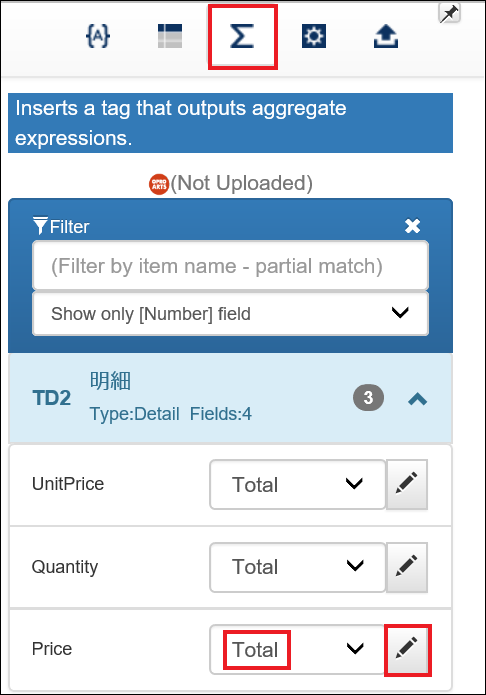Screen dimensions: 486x695
Task: Click the funnel Filter icon label
Action: click(61, 226)
